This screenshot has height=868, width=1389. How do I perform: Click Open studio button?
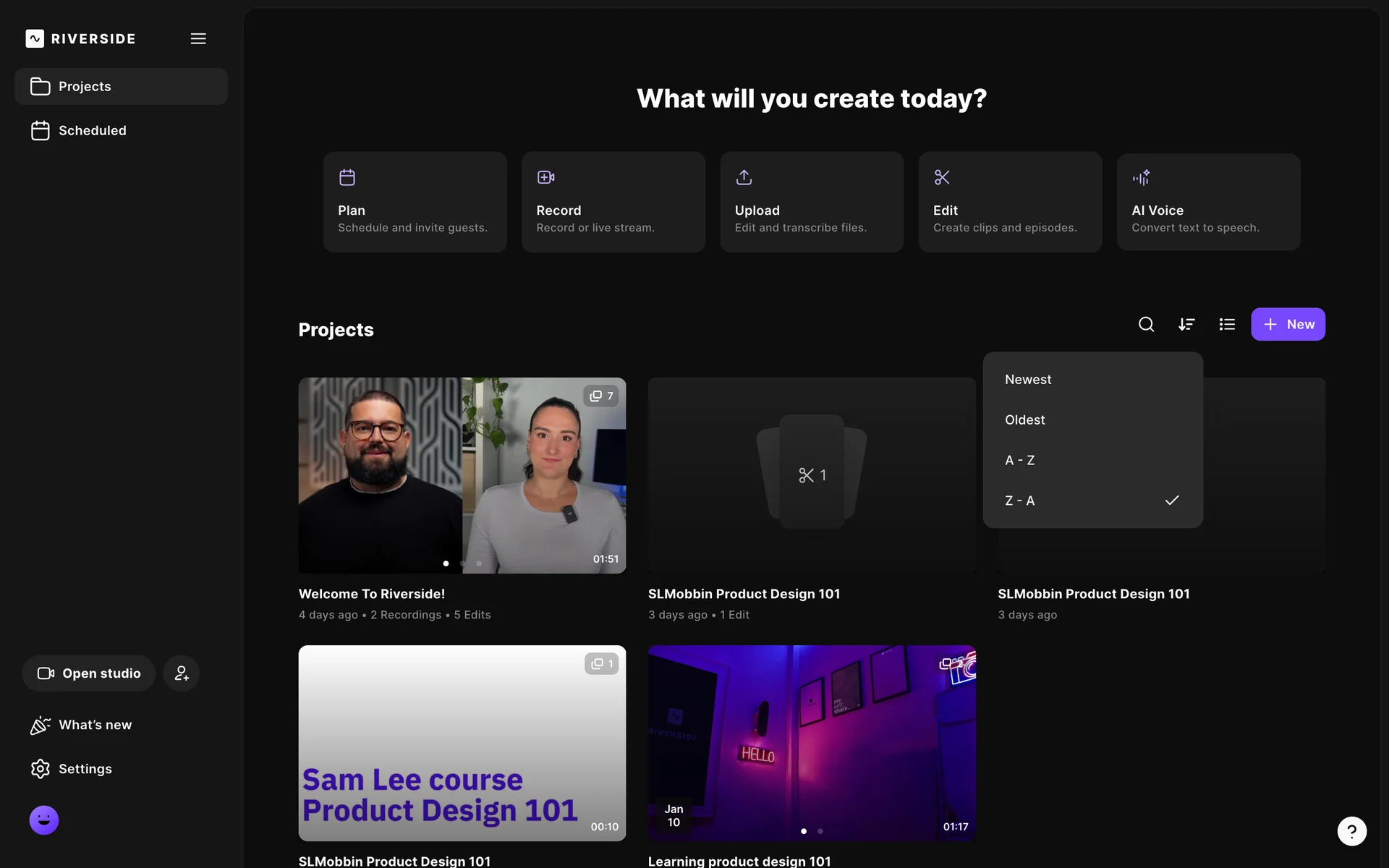click(x=89, y=673)
